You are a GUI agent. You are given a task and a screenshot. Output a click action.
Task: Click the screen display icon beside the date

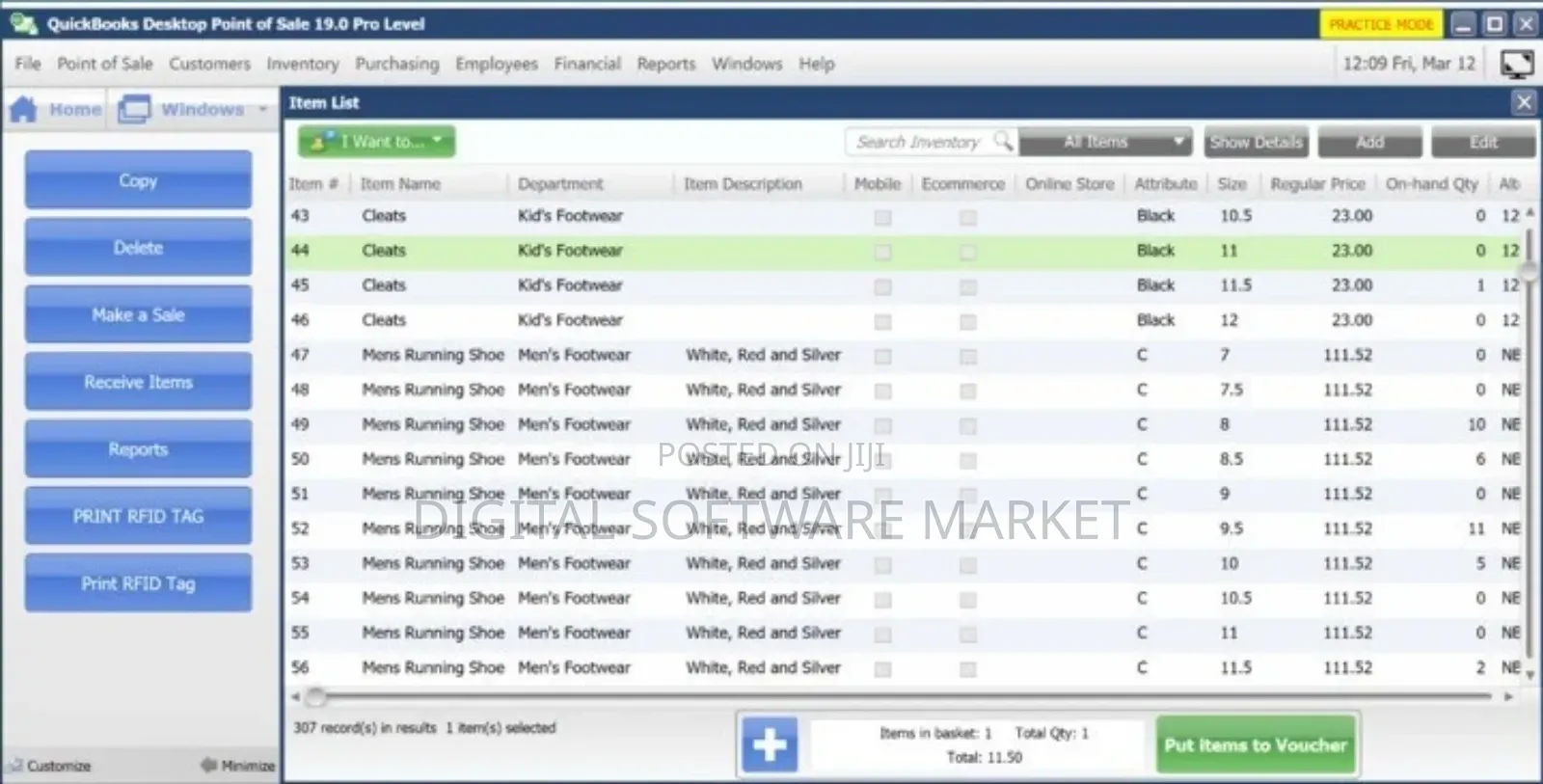[1517, 64]
